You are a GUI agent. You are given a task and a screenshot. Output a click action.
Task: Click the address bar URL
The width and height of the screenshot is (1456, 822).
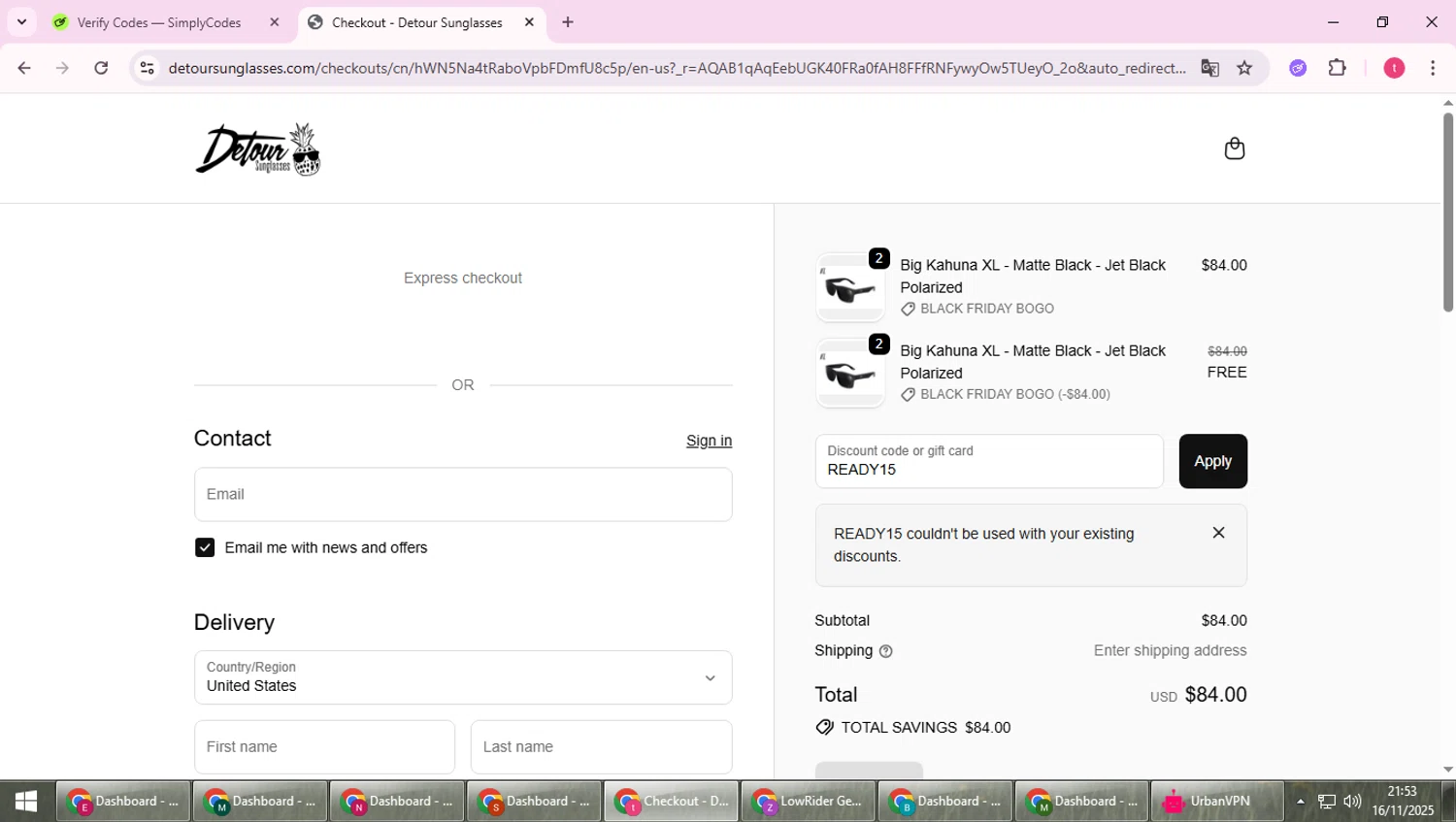[677, 68]
